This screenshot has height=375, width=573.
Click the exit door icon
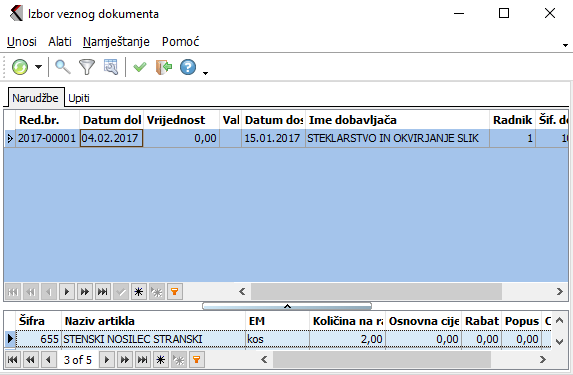pos(164,67)
